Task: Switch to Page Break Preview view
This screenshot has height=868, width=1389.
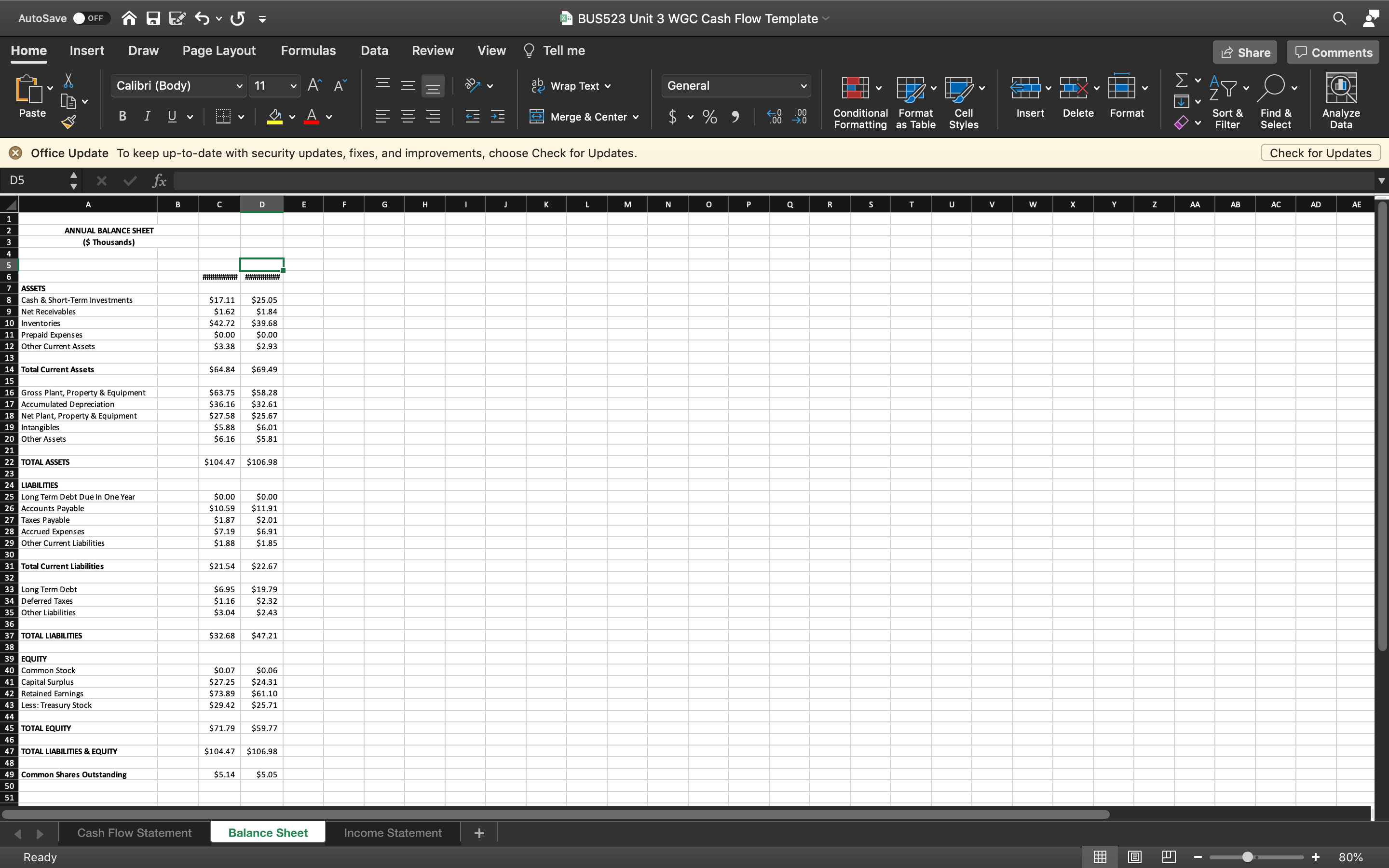Action: click(x=1169, y=856)
